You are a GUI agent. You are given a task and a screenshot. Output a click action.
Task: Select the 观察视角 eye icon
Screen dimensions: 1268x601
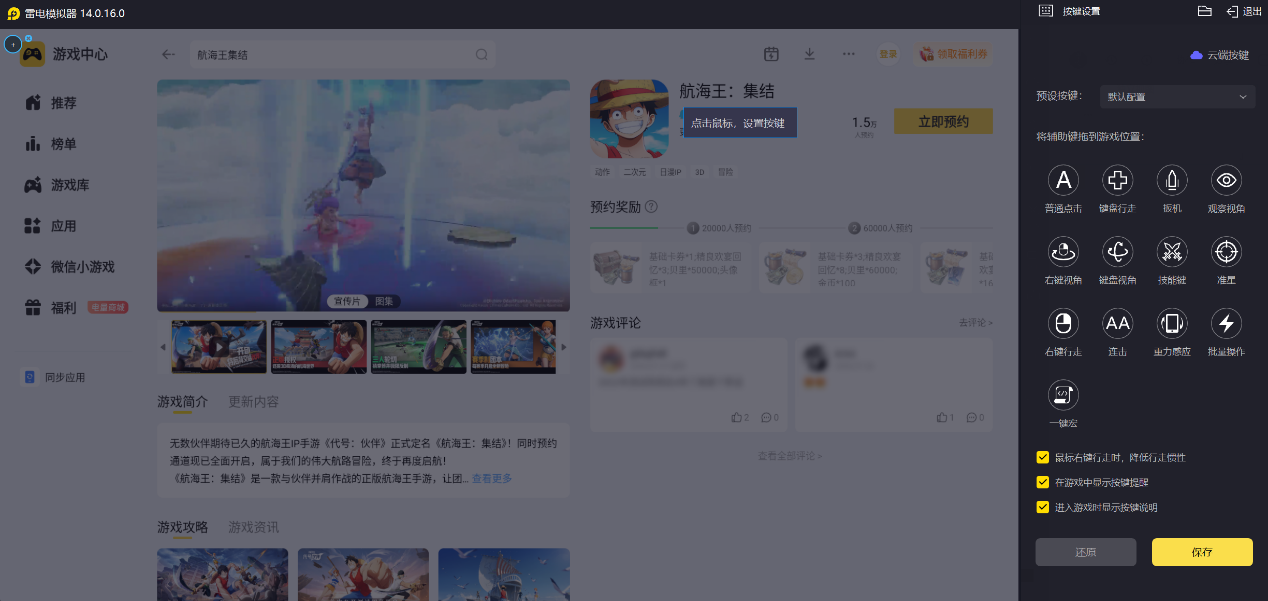[1226, 180]
